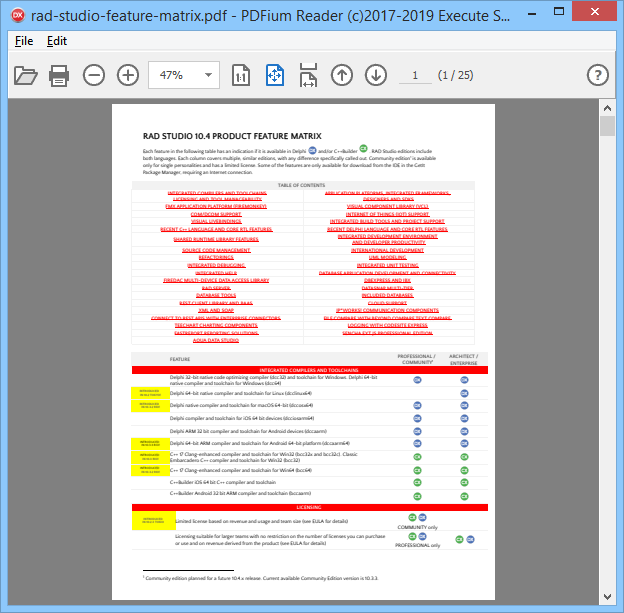Image resolution: width=624 pixels, height=613 pixels.
Task: Open the COM/DCOM Support contents link
Action: coord(216,214)
